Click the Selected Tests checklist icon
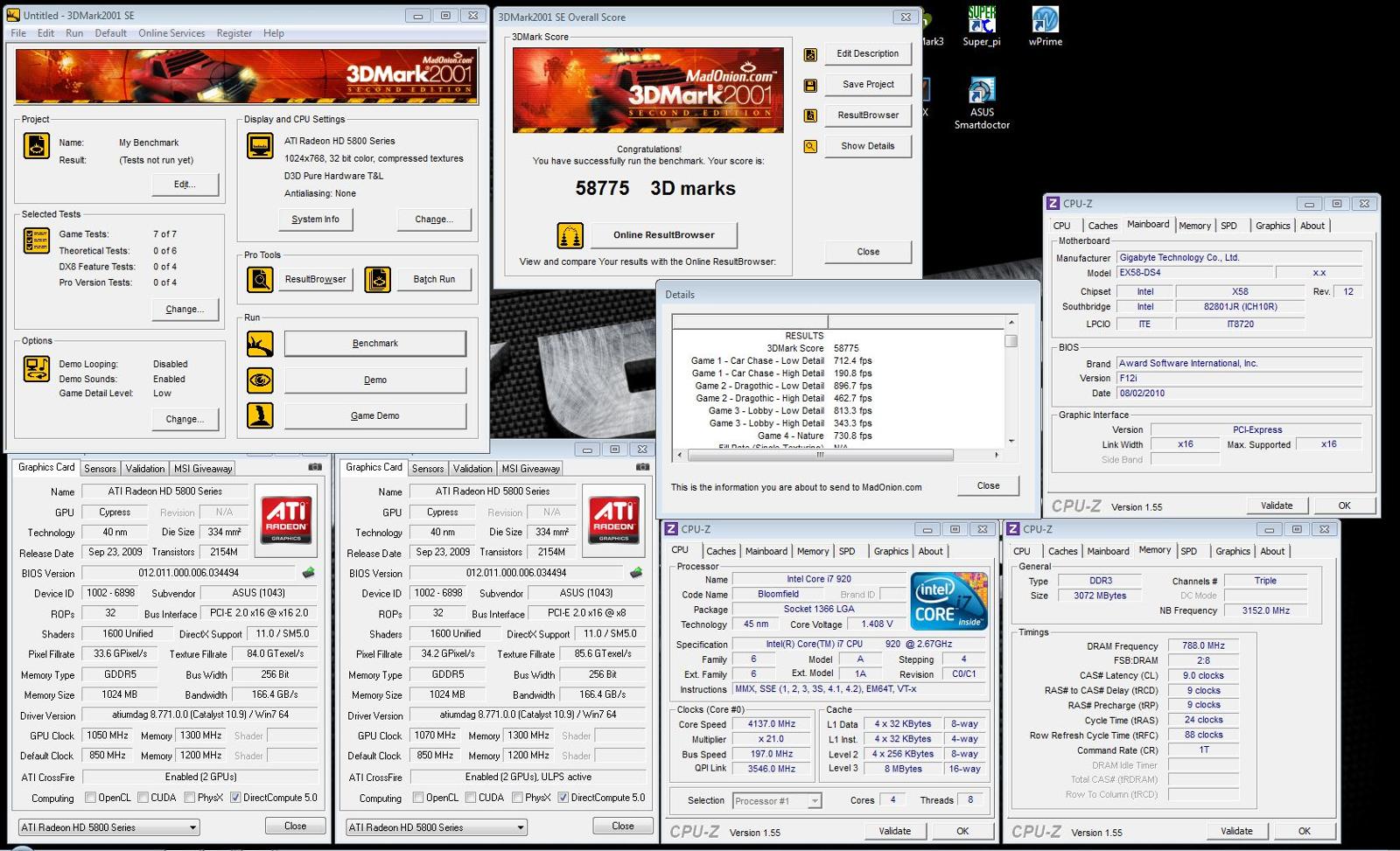1400x851 pixels. (x=36, y=241)
